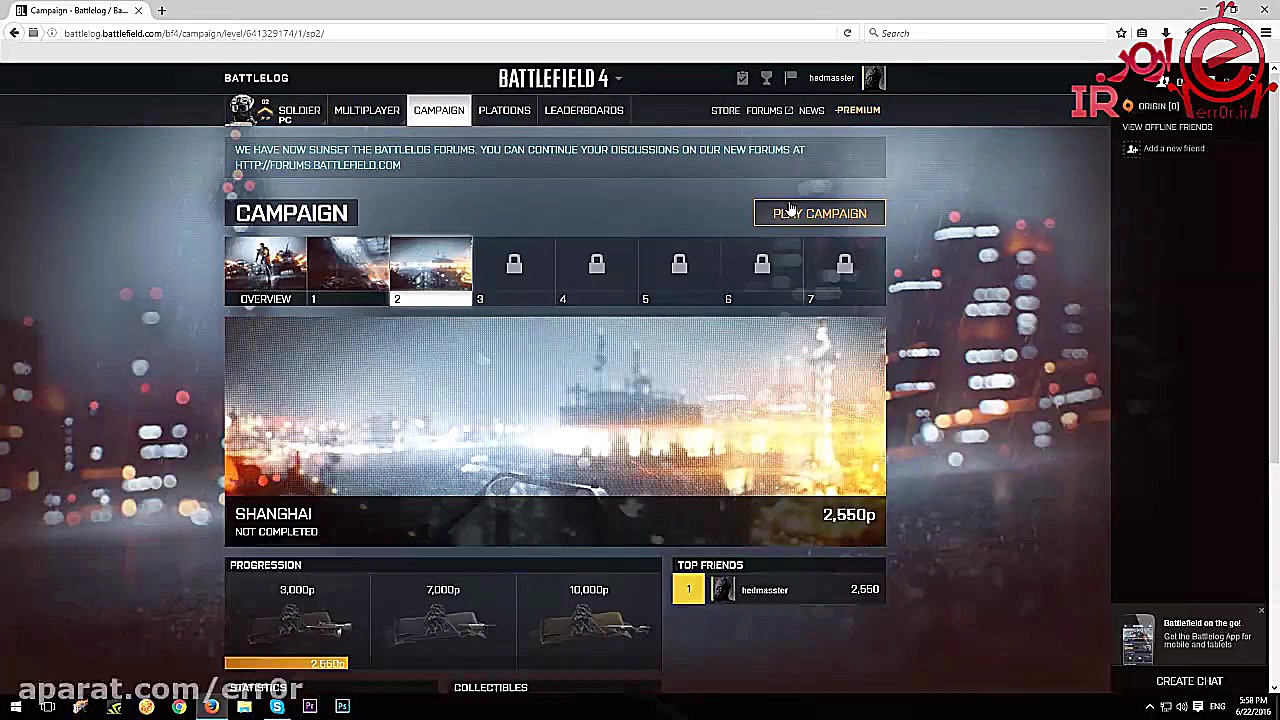Click the browser back arrow

pos(14,33)
